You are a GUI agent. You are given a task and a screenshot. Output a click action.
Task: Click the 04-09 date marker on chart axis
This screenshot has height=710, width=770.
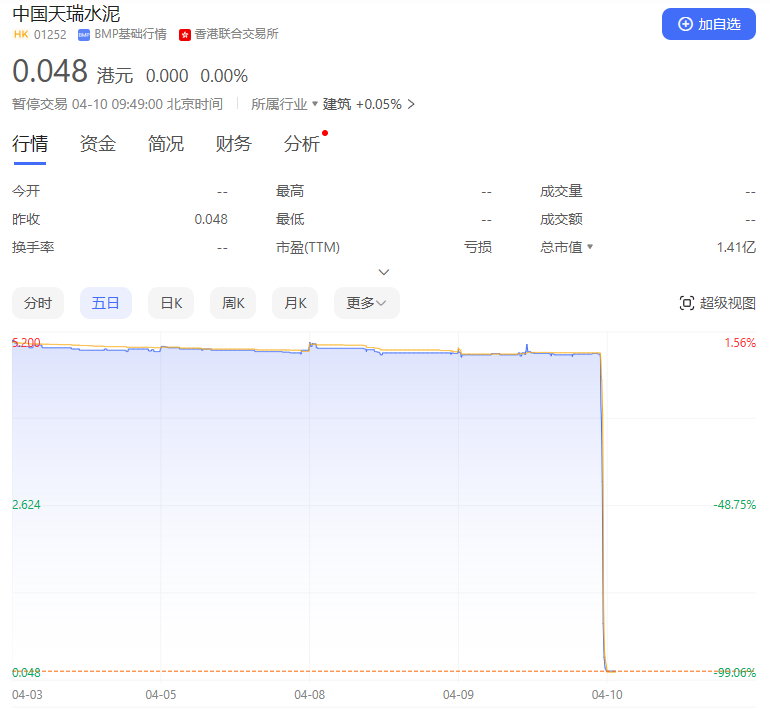tap(458, 695)
